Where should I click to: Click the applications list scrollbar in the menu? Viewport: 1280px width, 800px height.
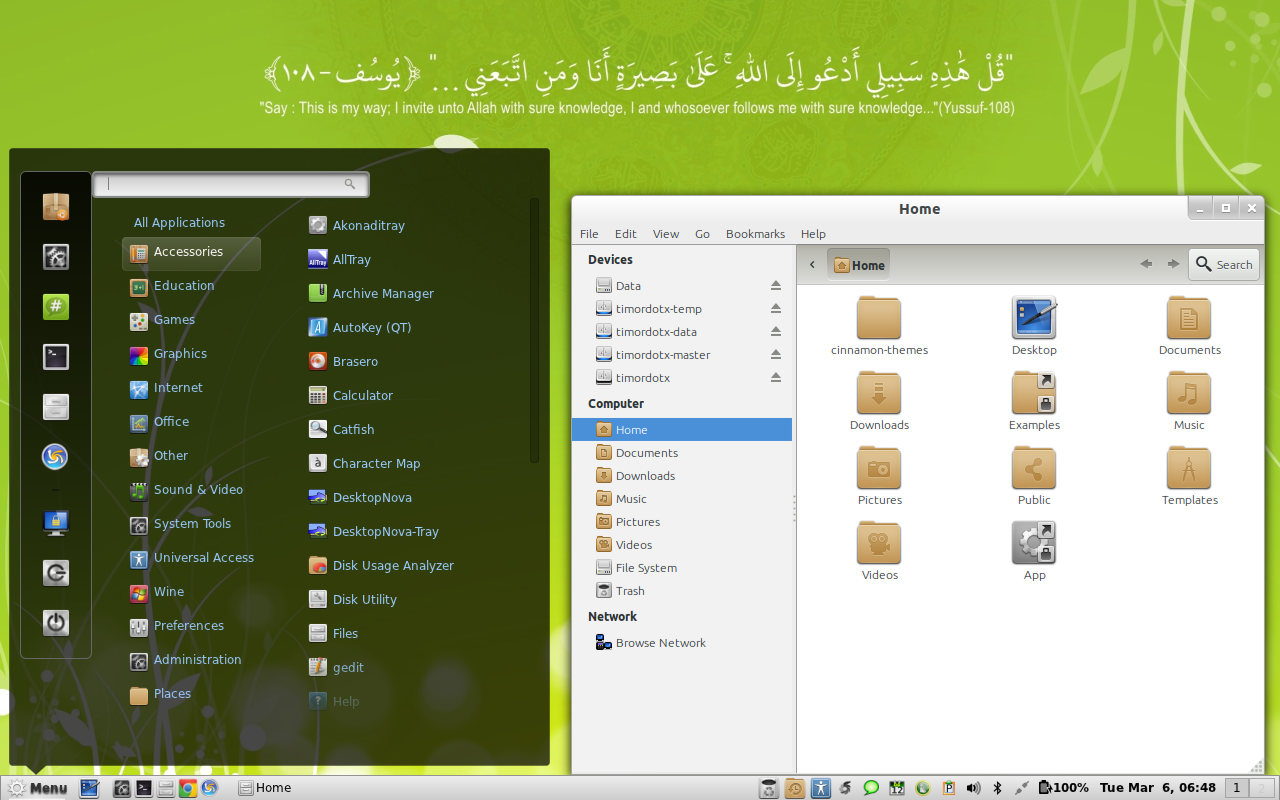(534, 330)
